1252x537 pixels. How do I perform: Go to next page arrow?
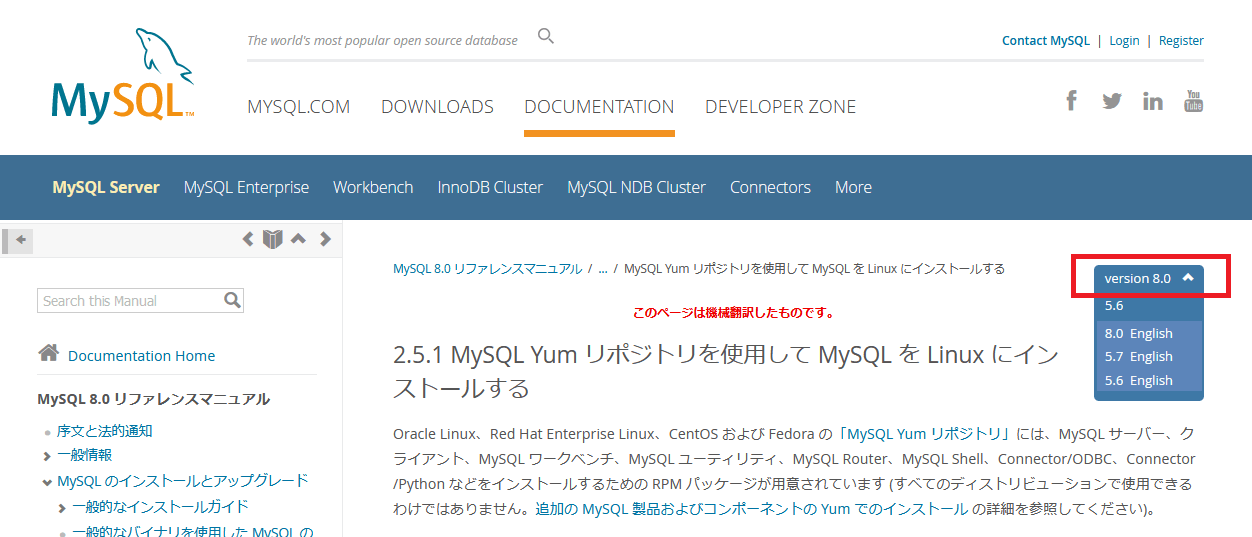(x=325, y=239)
